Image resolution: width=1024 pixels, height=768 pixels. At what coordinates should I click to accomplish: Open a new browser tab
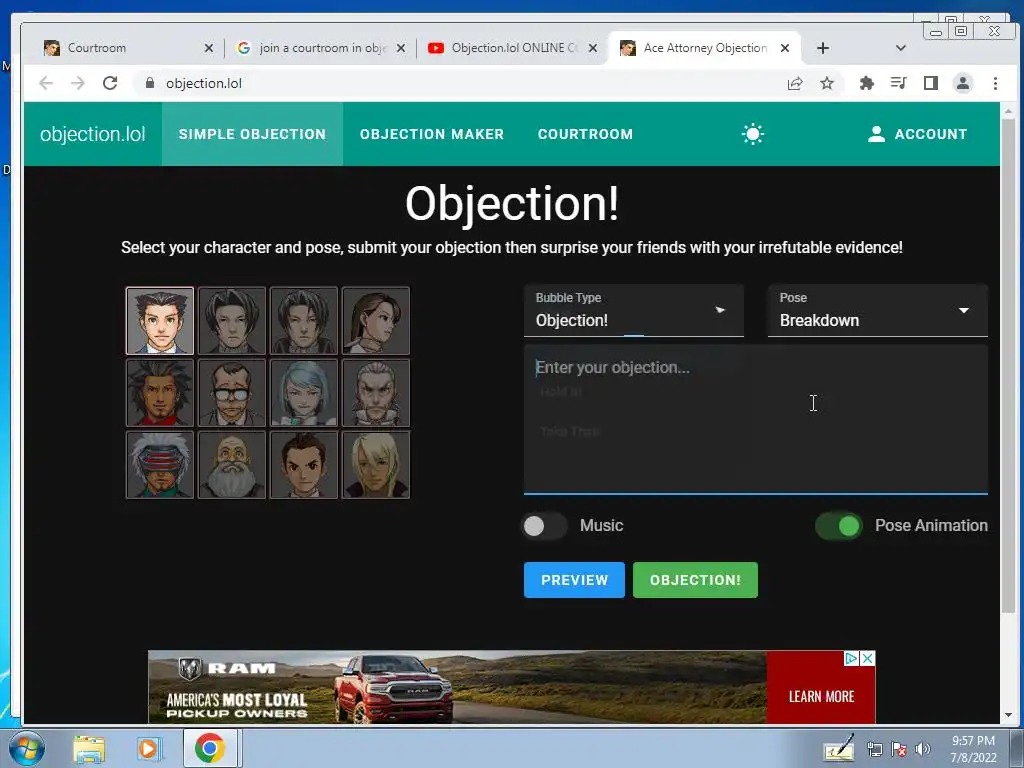823,48
